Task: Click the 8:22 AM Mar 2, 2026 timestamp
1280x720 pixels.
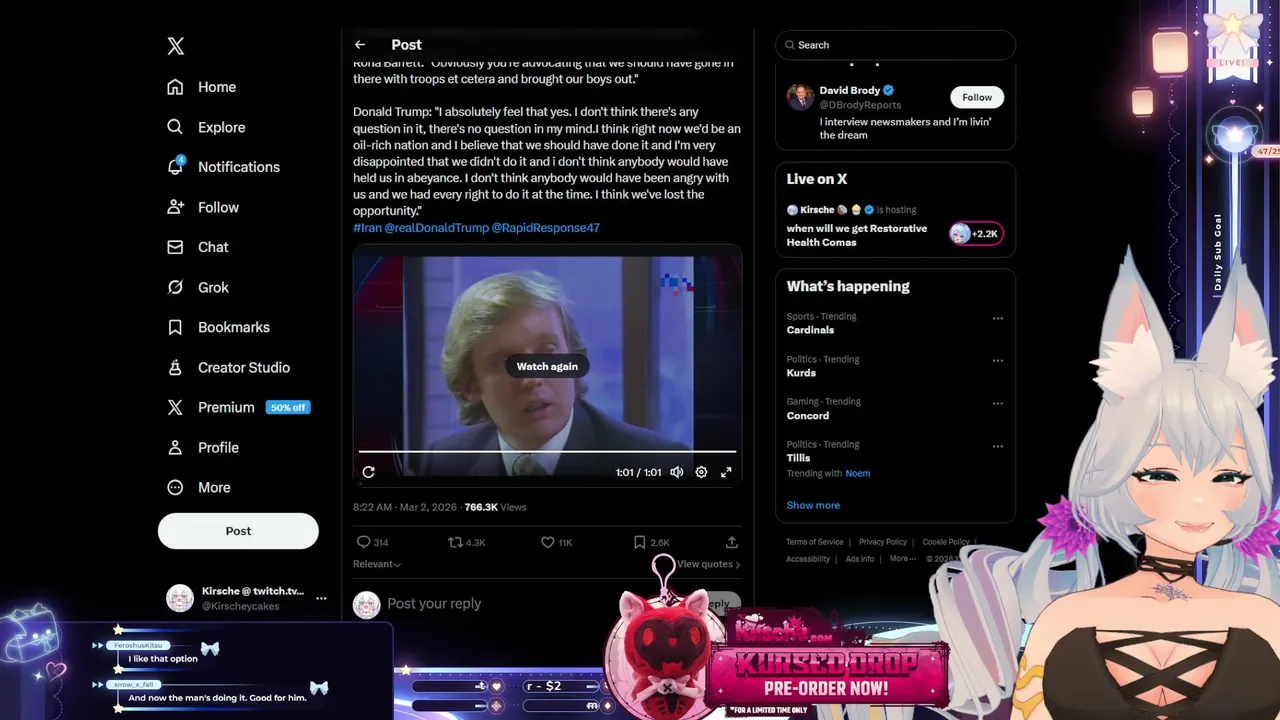Action: pyautogui.click(x=404, y=507)
